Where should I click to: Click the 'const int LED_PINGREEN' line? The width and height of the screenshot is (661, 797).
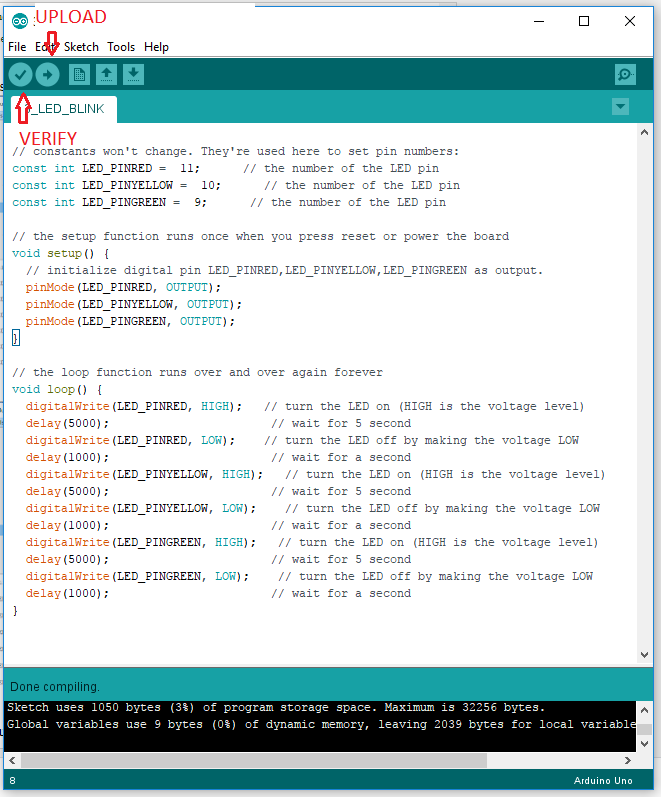[229, 202]
